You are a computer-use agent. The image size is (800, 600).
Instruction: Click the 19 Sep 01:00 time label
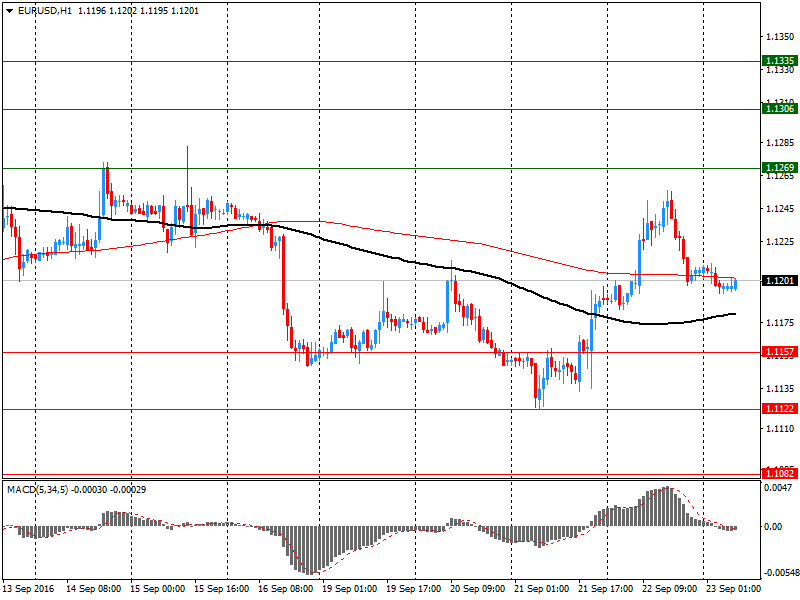349,589
